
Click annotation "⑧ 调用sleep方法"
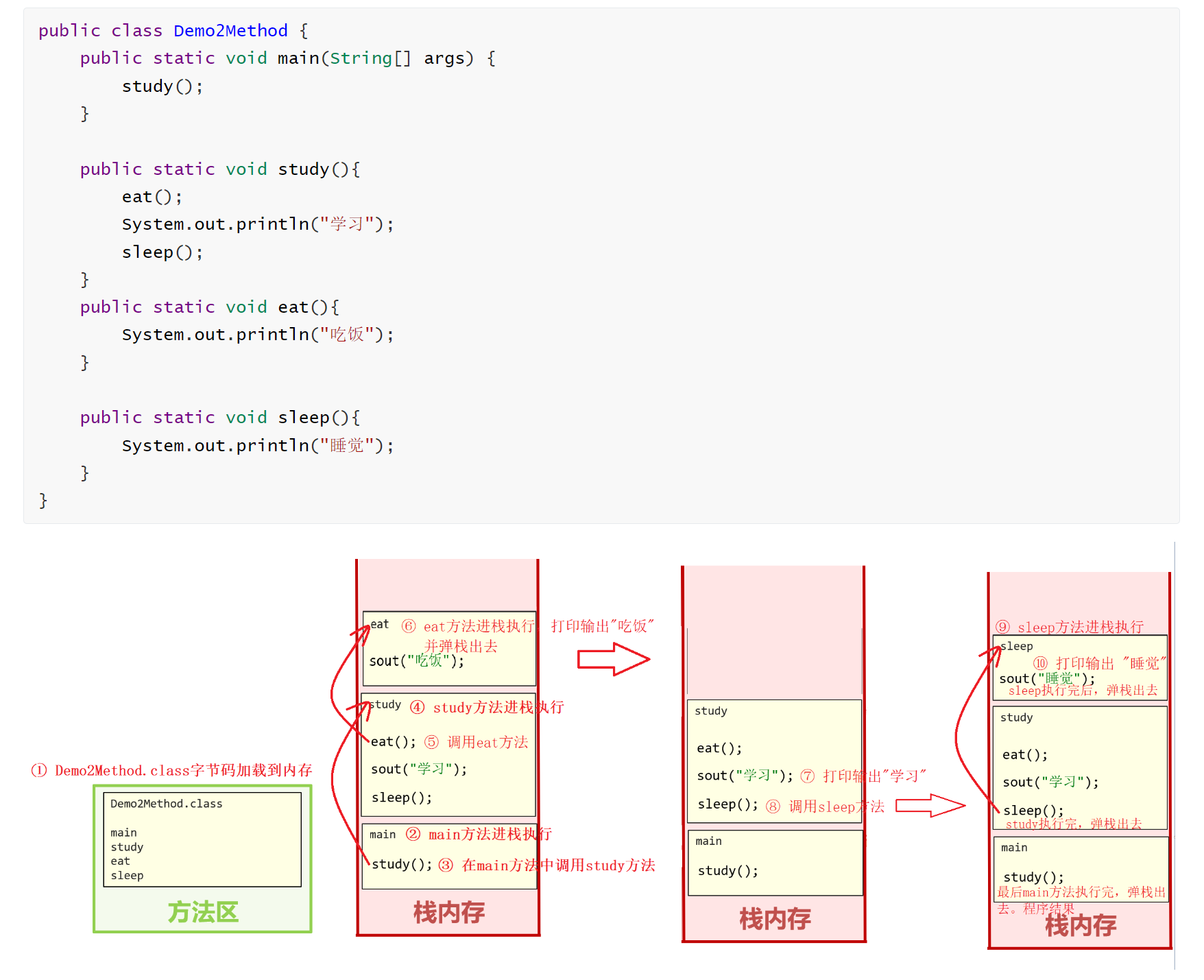[825, 806]
